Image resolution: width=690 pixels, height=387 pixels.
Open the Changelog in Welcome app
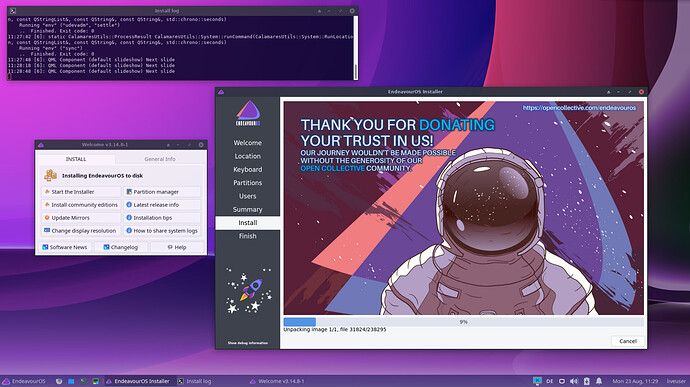pyautogui.click(x=121, y=247)
